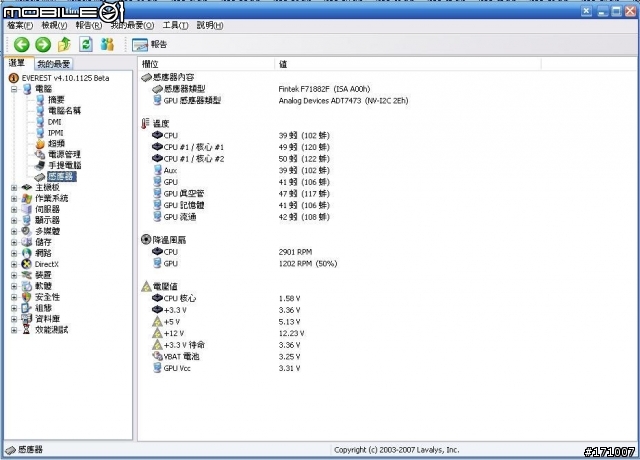Switch to the 我的最愛 tab
Image resolution: width=640 pixels, height=460 pixels.
[53, 64]
